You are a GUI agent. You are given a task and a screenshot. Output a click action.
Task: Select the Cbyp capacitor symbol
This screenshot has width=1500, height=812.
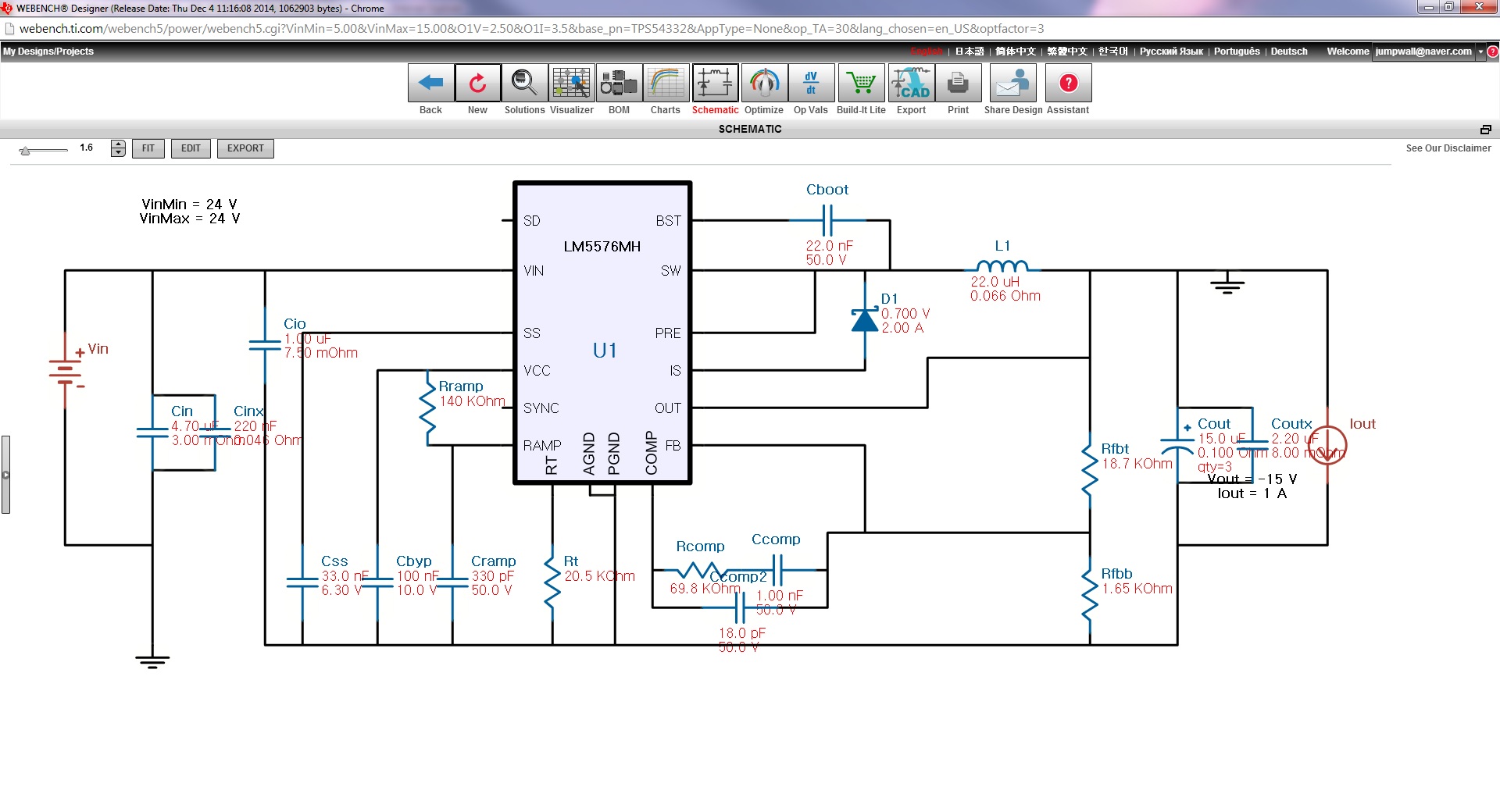tap(377, 582)
